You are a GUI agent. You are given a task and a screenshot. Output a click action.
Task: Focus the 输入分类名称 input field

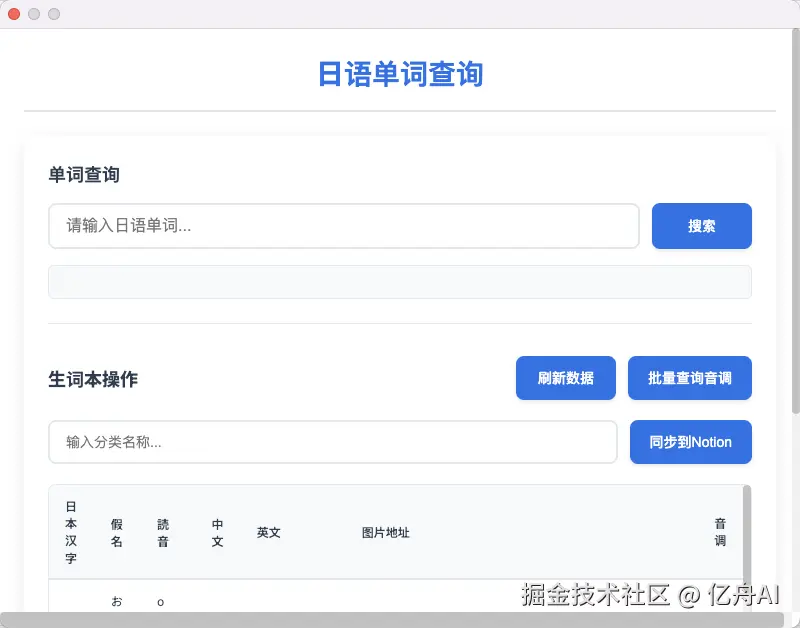(333, 442)
